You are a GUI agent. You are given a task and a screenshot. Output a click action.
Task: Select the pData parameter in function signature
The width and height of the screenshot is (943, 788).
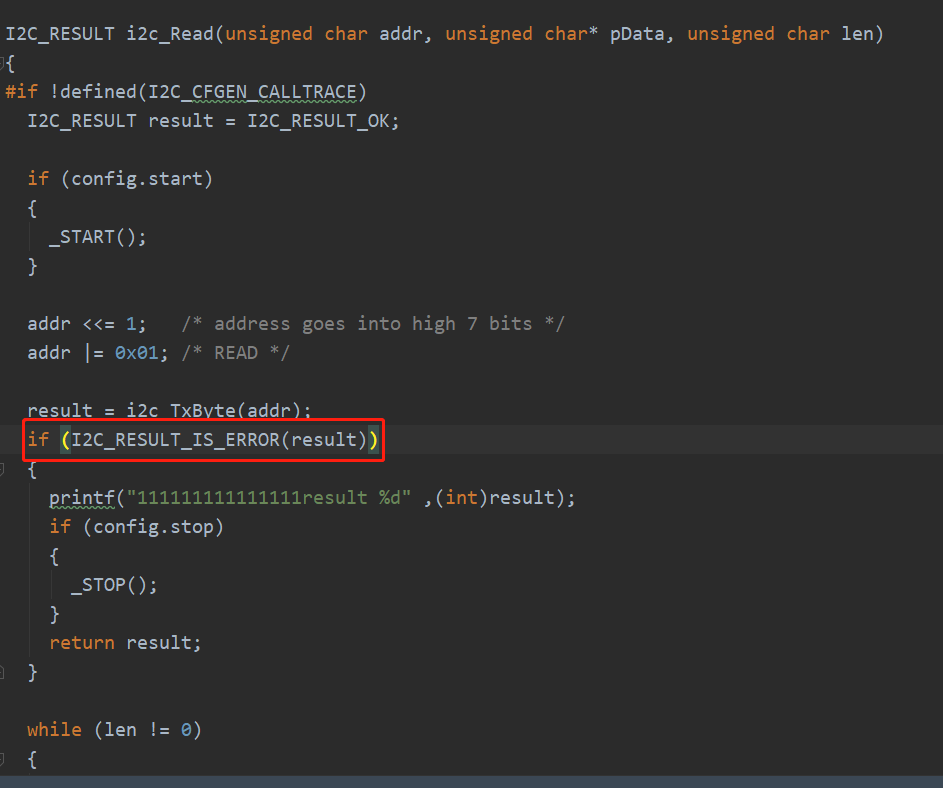tap(637, 34)
